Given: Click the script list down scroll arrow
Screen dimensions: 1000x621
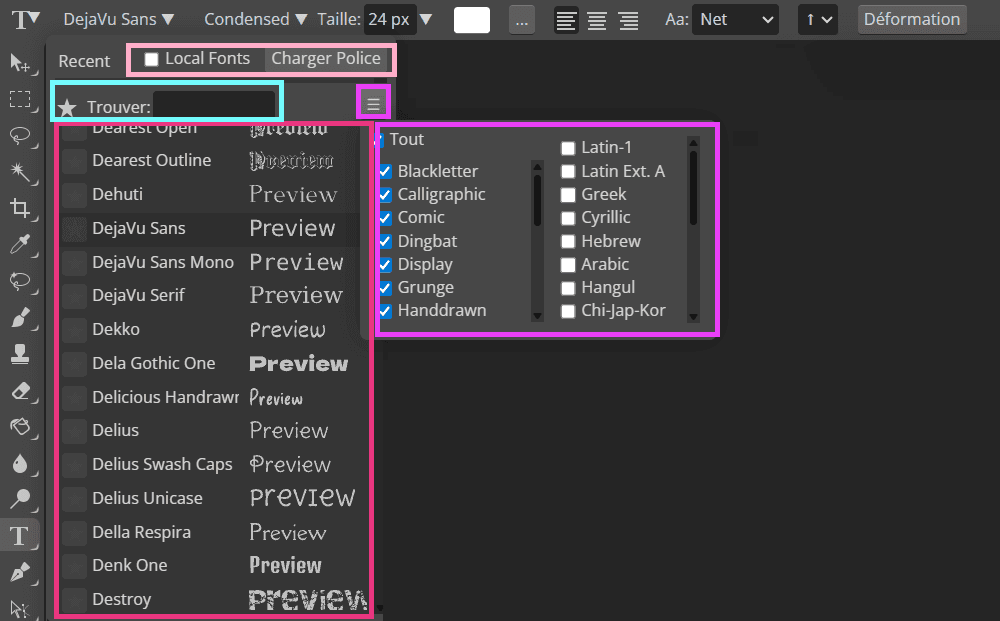Looking at the screenshot, I should tap(694, 317).
